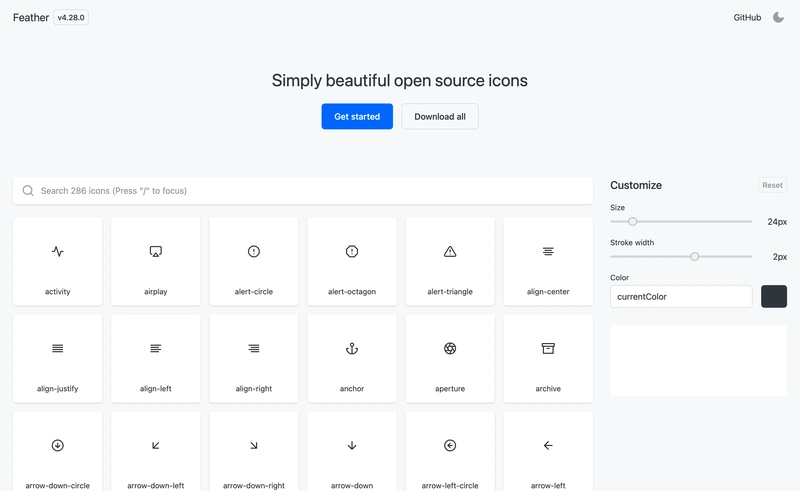Pick the arrow-down-right icon
The width and height of the screenshot is (800, 491).
(254, 451)
